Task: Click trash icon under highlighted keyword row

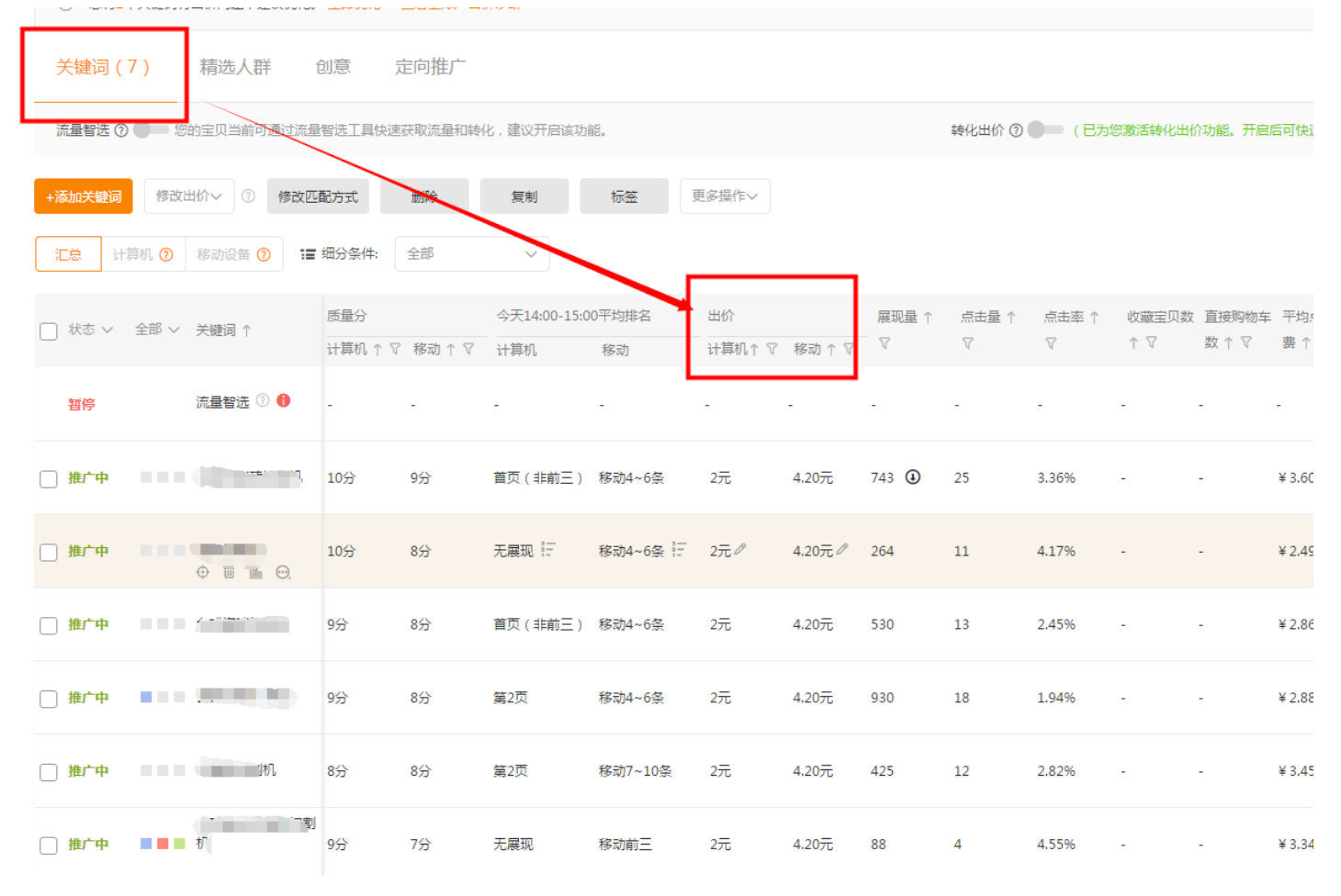Action: 229,572
